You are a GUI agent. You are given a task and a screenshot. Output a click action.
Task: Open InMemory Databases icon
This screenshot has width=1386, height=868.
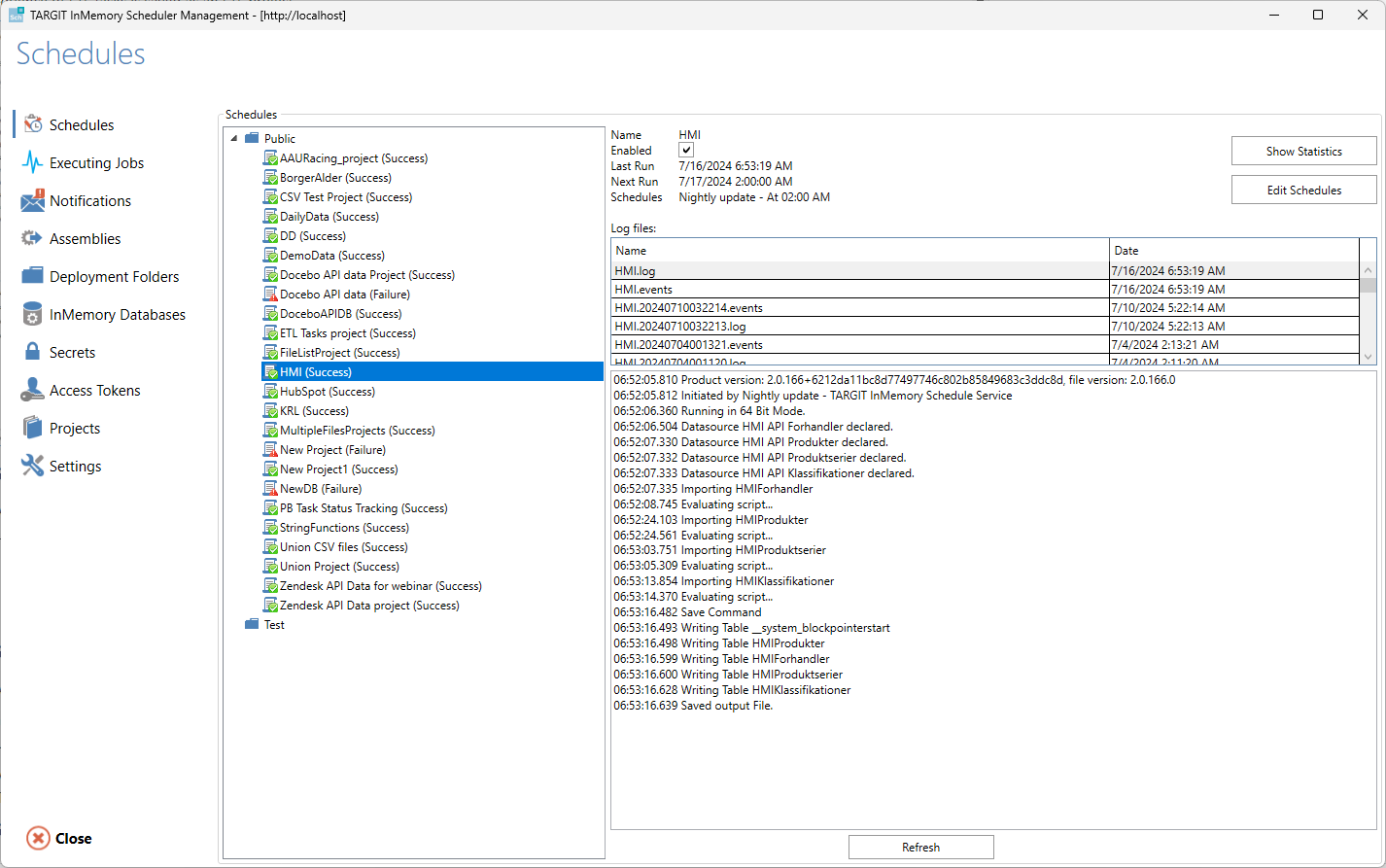(x=33, y=314)
